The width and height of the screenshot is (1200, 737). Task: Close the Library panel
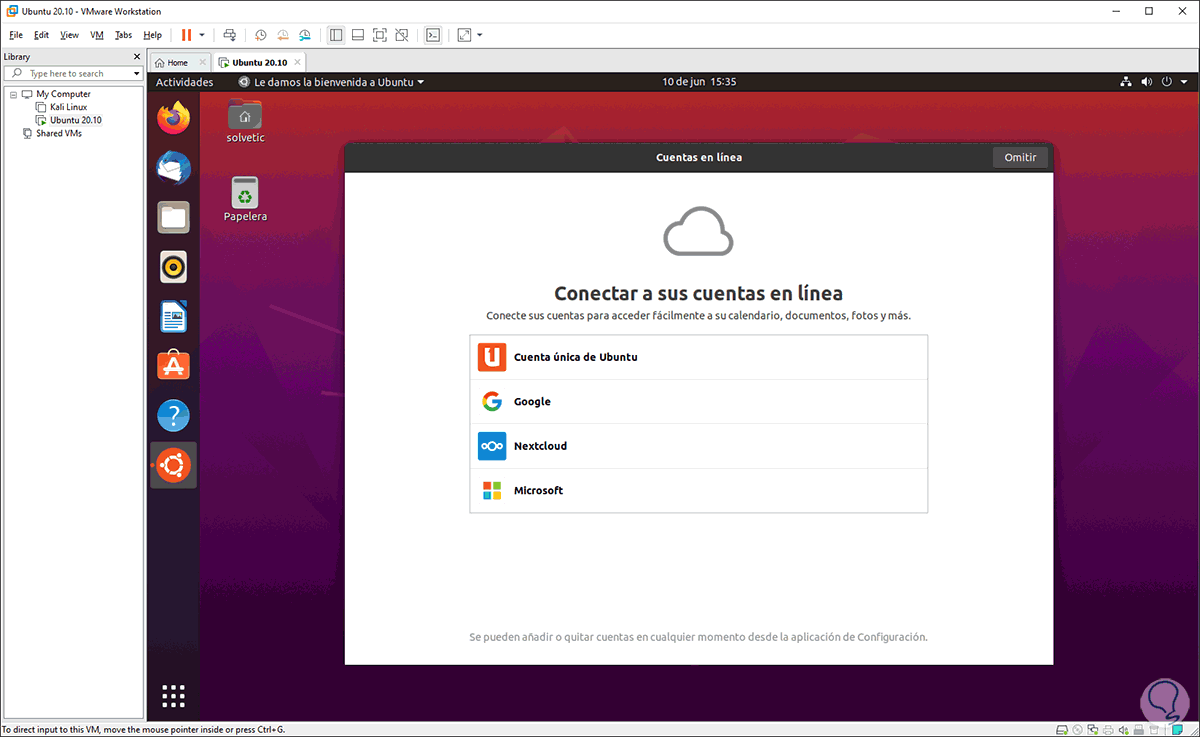pyautogui.click(x=137, y=57)
